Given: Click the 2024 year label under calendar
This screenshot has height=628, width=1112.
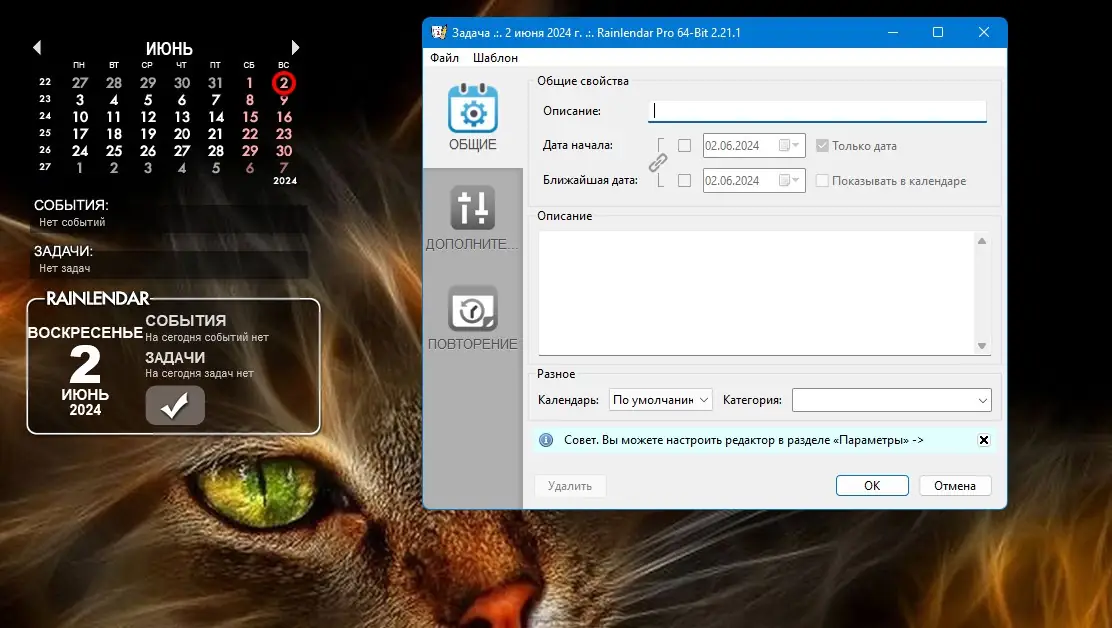Looking at the screenshot, I should click(x=285, y=181).
